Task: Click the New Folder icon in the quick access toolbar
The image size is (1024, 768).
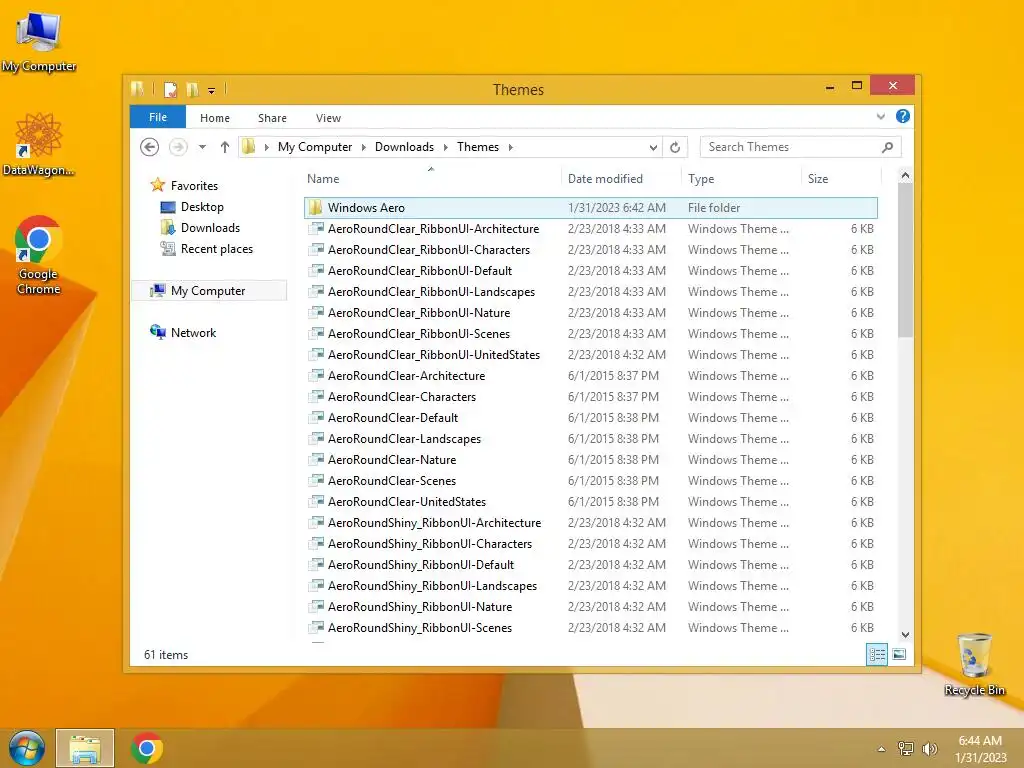Action: click(x=192, y=89)
